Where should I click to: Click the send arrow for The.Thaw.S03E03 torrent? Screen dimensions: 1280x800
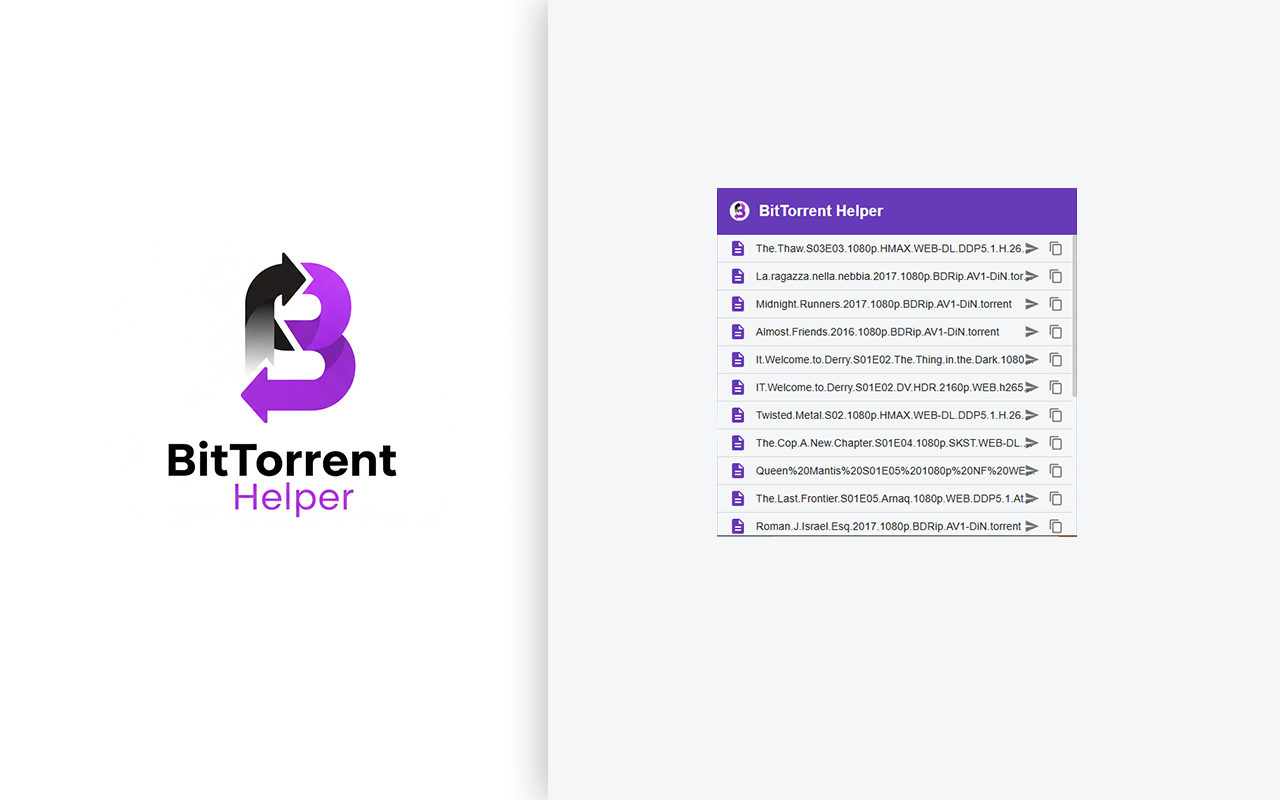[x=1032, y=249]
